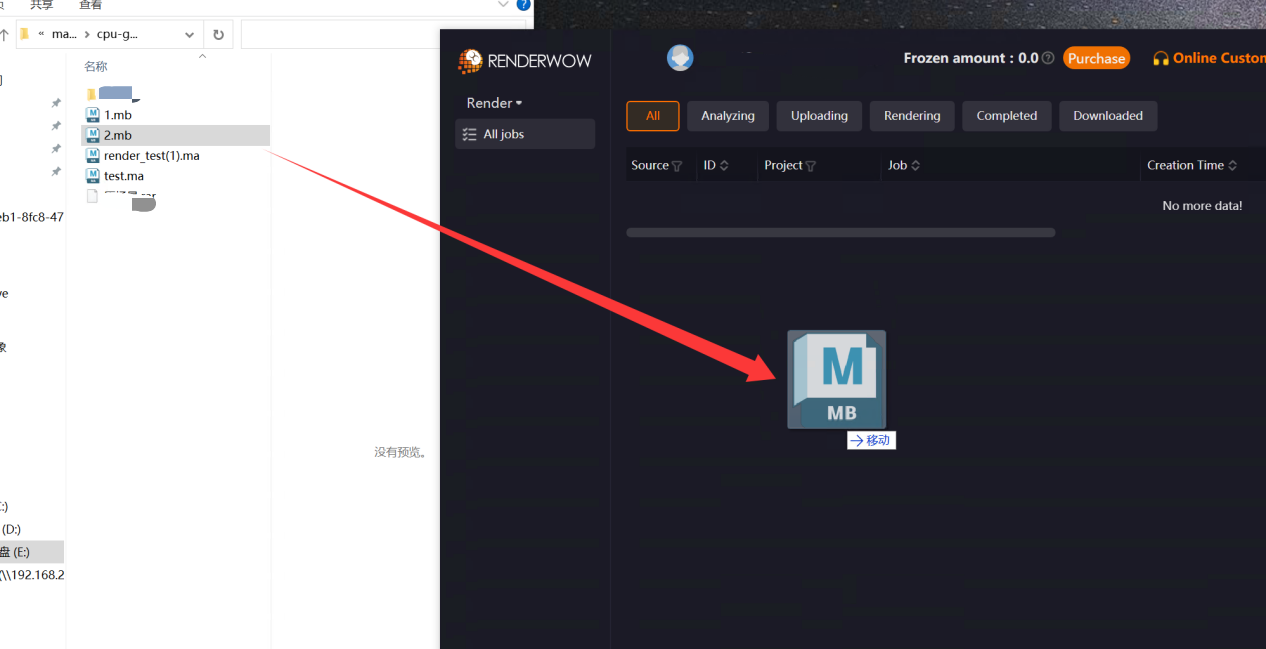Select the eb1-8fc8-47 navigation item

pos(32,217)
